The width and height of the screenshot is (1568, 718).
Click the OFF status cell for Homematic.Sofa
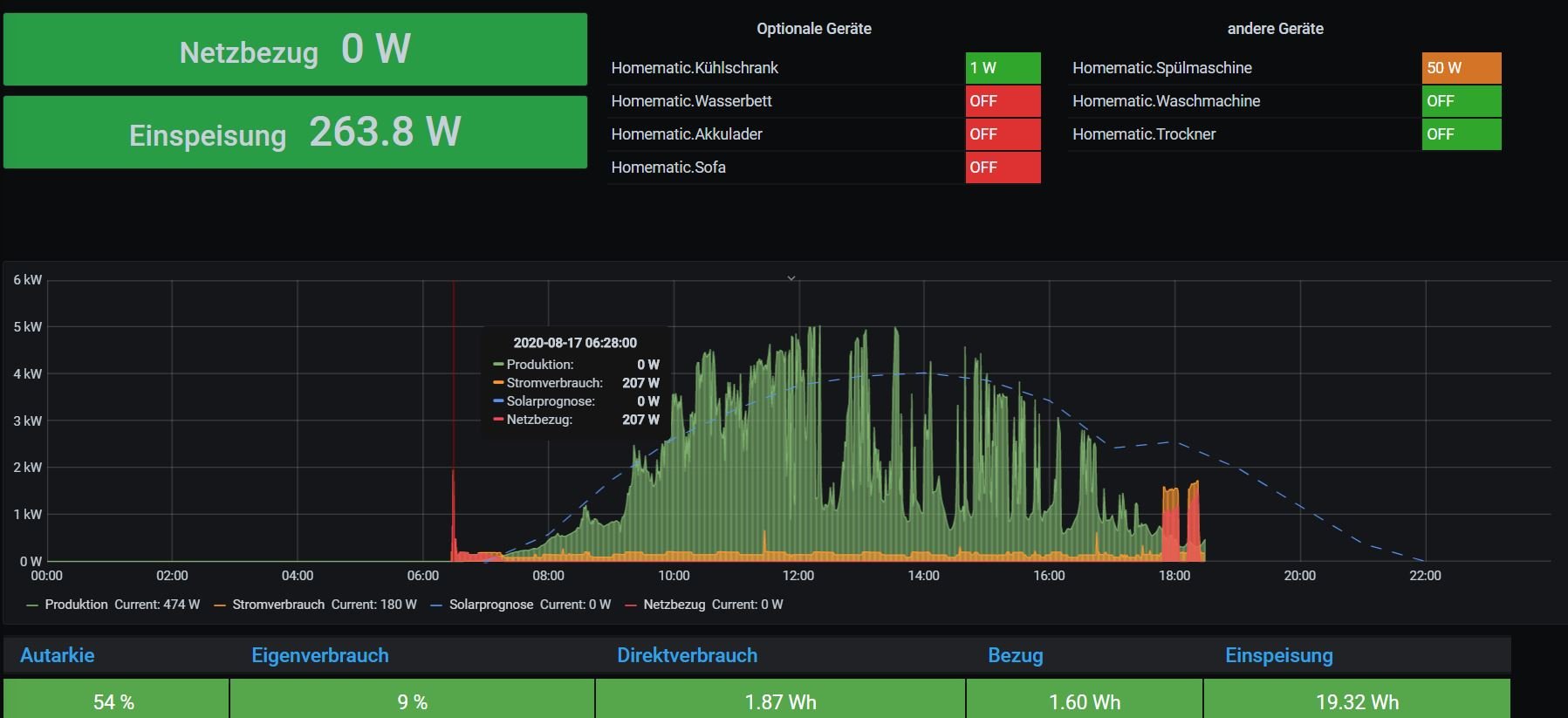tap(1002, 168)
